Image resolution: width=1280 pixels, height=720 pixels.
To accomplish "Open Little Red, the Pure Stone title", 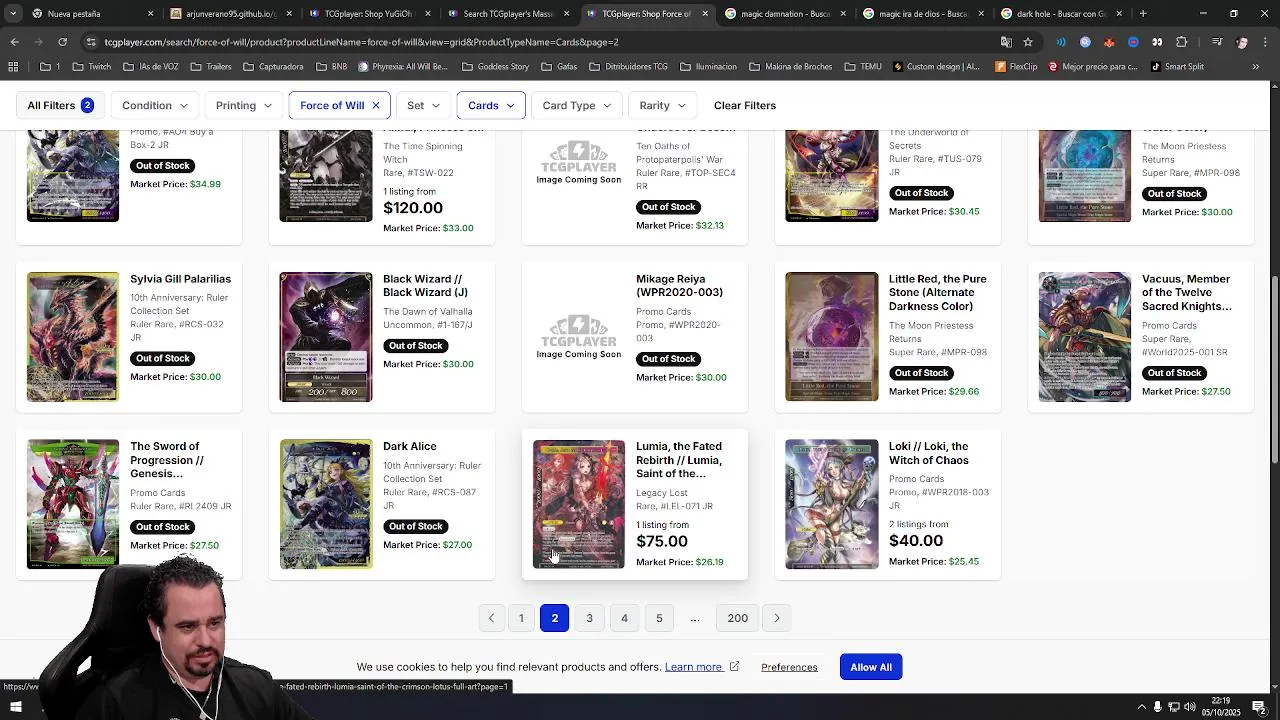I will [x=938, y=292].
